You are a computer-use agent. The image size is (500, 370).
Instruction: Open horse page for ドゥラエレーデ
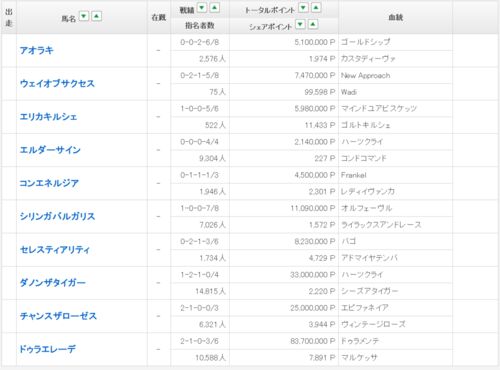coord(48,349)
